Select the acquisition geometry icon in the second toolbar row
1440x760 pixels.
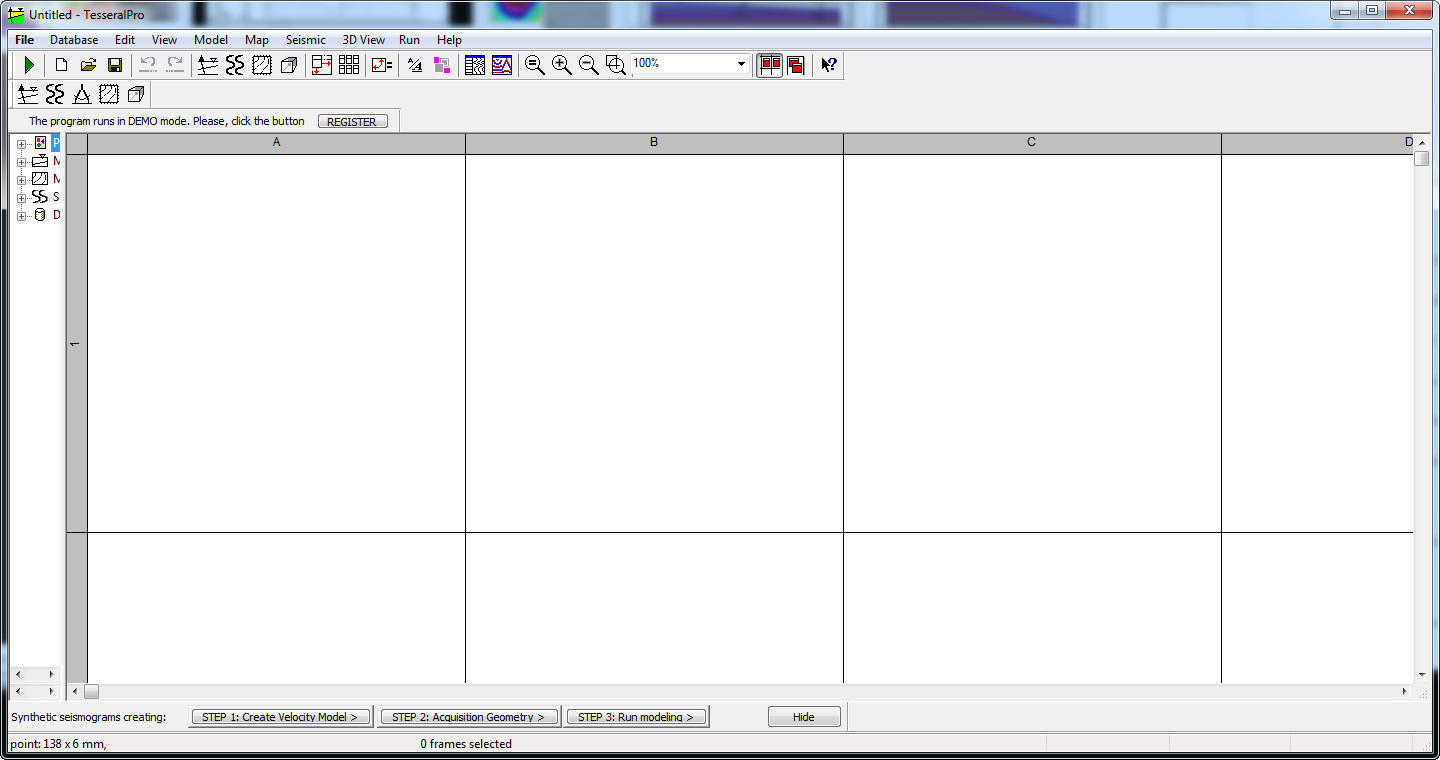(x=28, y=94)
